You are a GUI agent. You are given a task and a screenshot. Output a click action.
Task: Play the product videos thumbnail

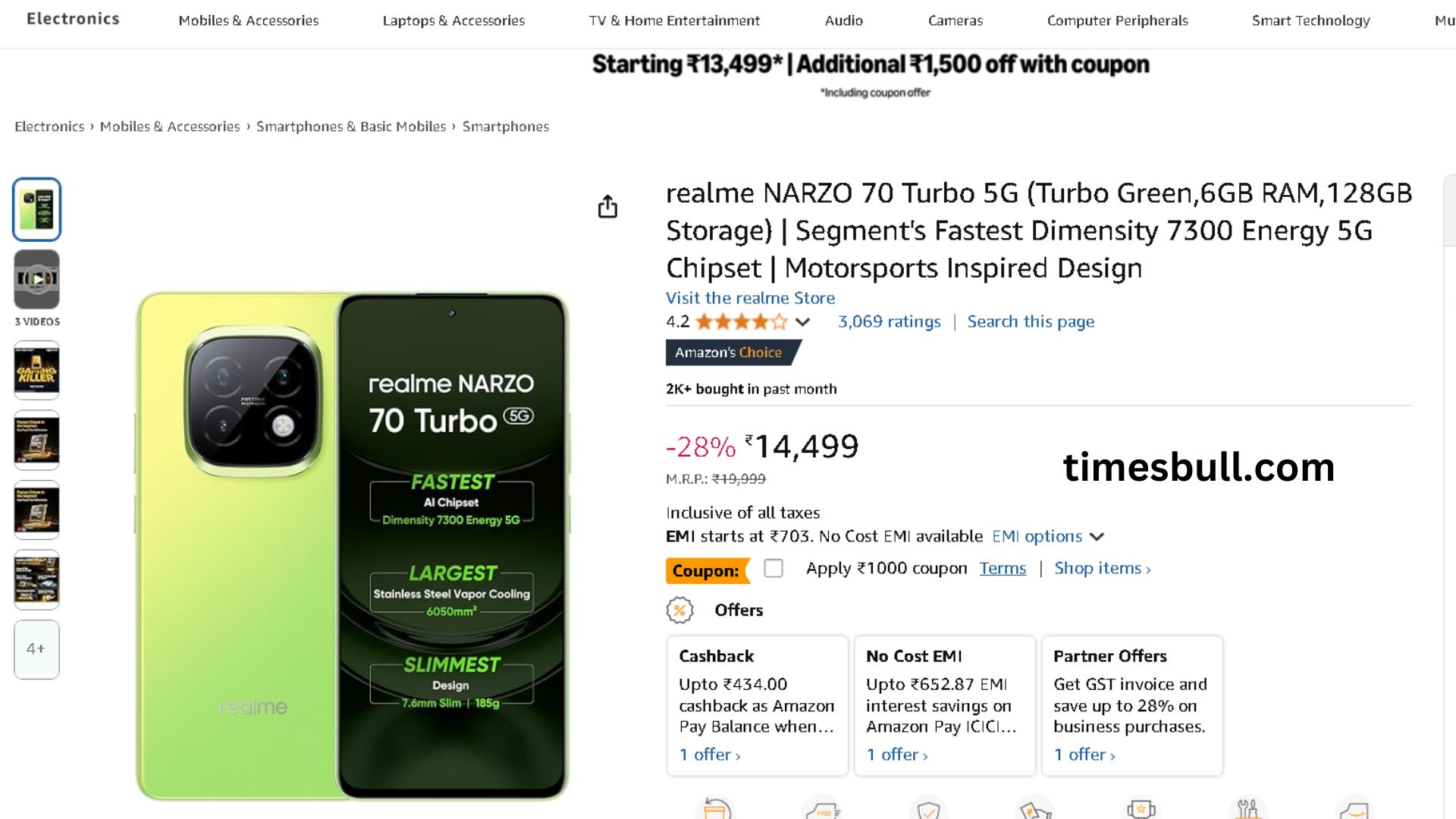[x=36, y=279]
